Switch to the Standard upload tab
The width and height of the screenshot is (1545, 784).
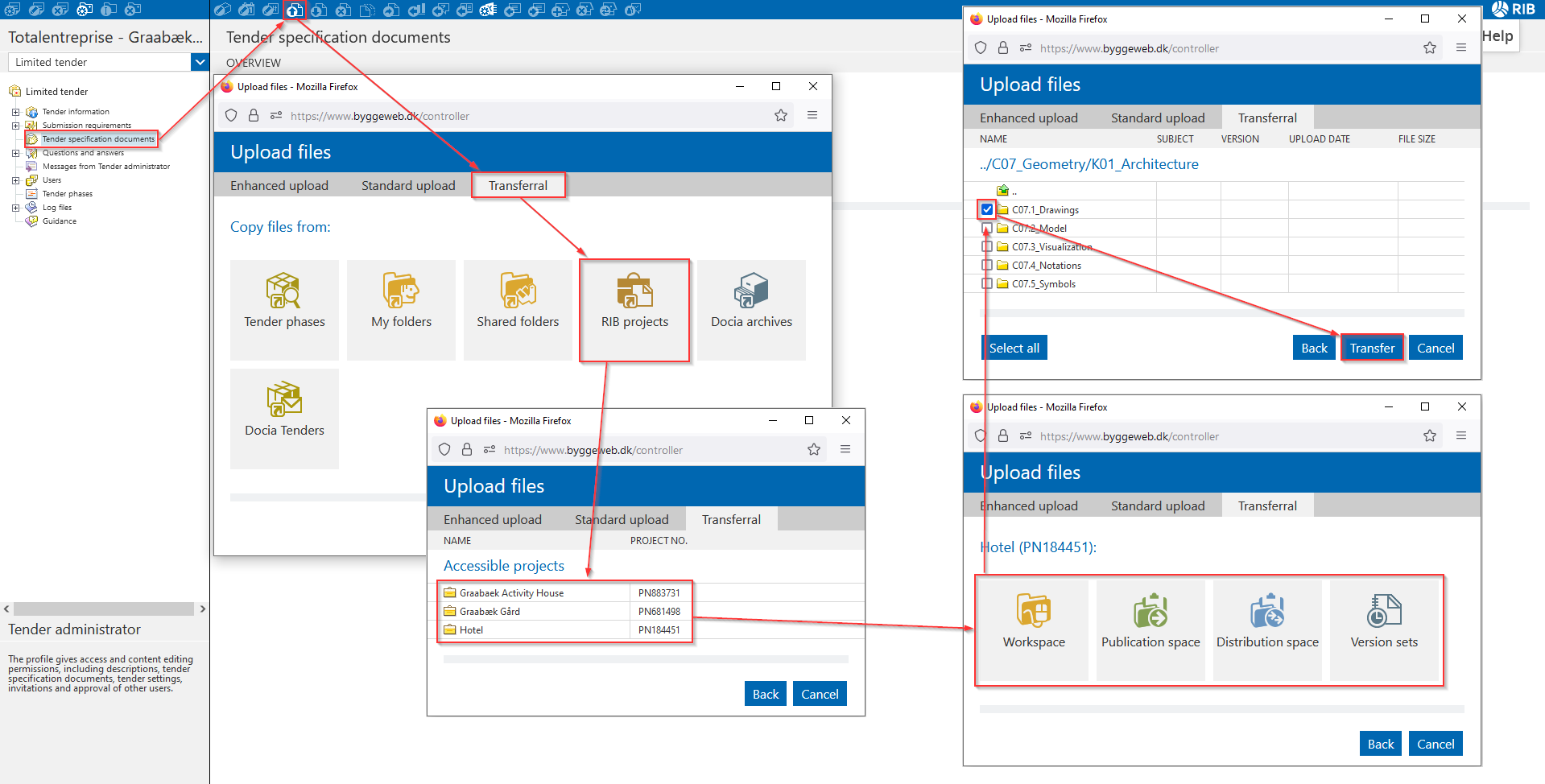(408, 185)
